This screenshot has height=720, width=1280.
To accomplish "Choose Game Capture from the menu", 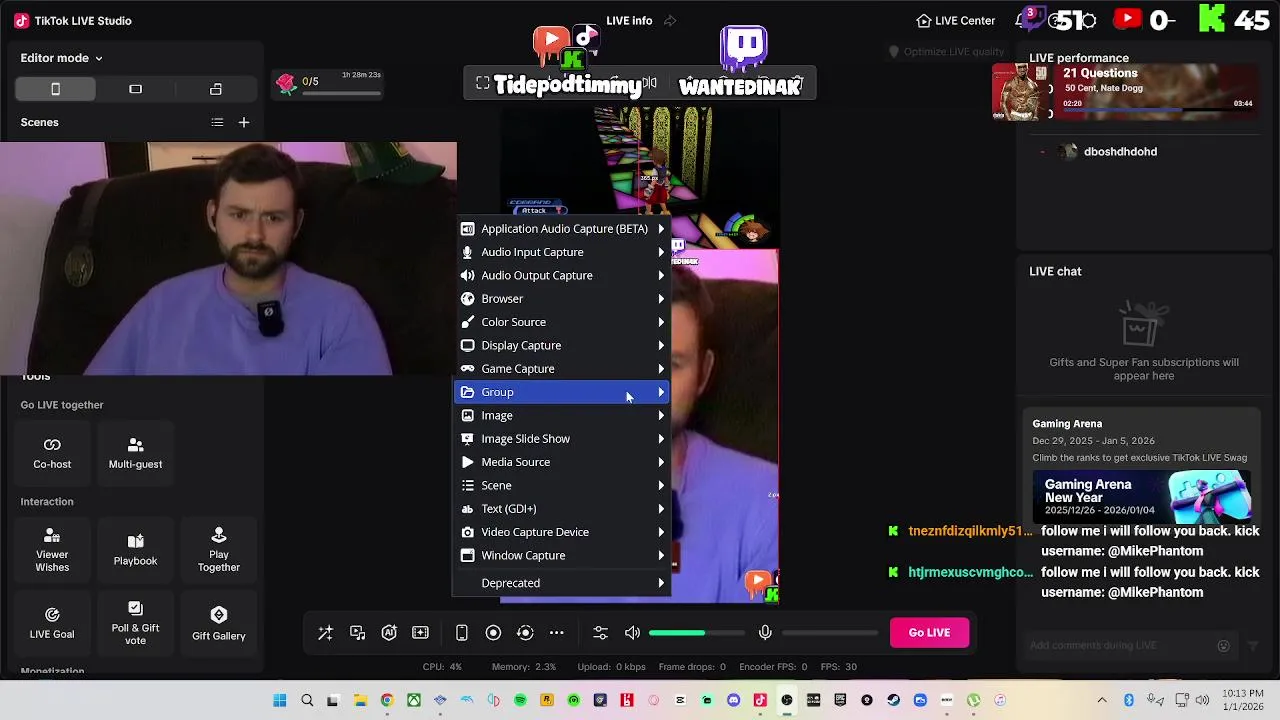I will [562, 369].
